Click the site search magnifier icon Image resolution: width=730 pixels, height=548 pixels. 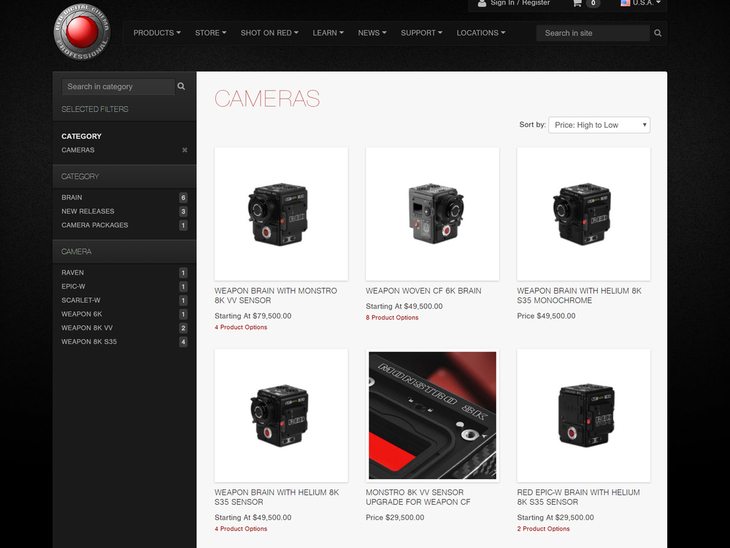[657, 33]
